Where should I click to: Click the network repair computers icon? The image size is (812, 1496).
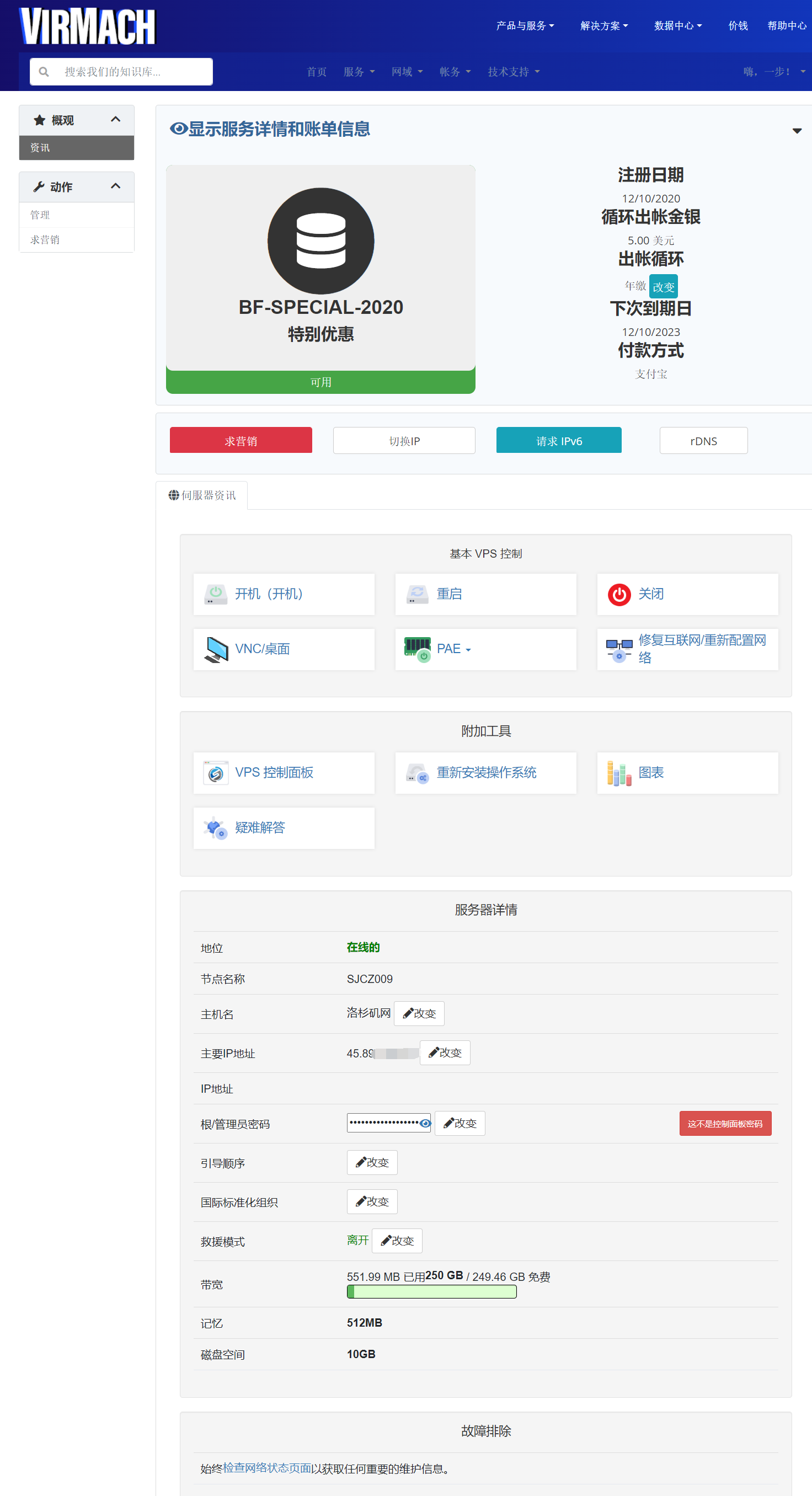click(x=619, y=649)
